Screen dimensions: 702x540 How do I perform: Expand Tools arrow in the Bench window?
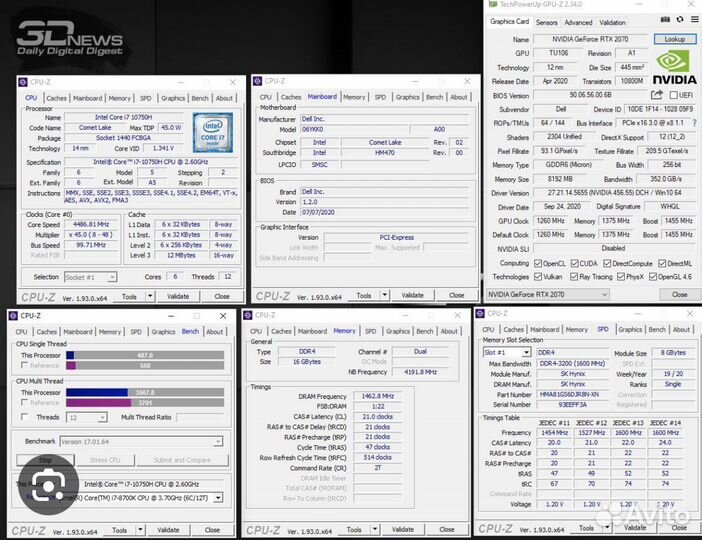click(140, 530)
